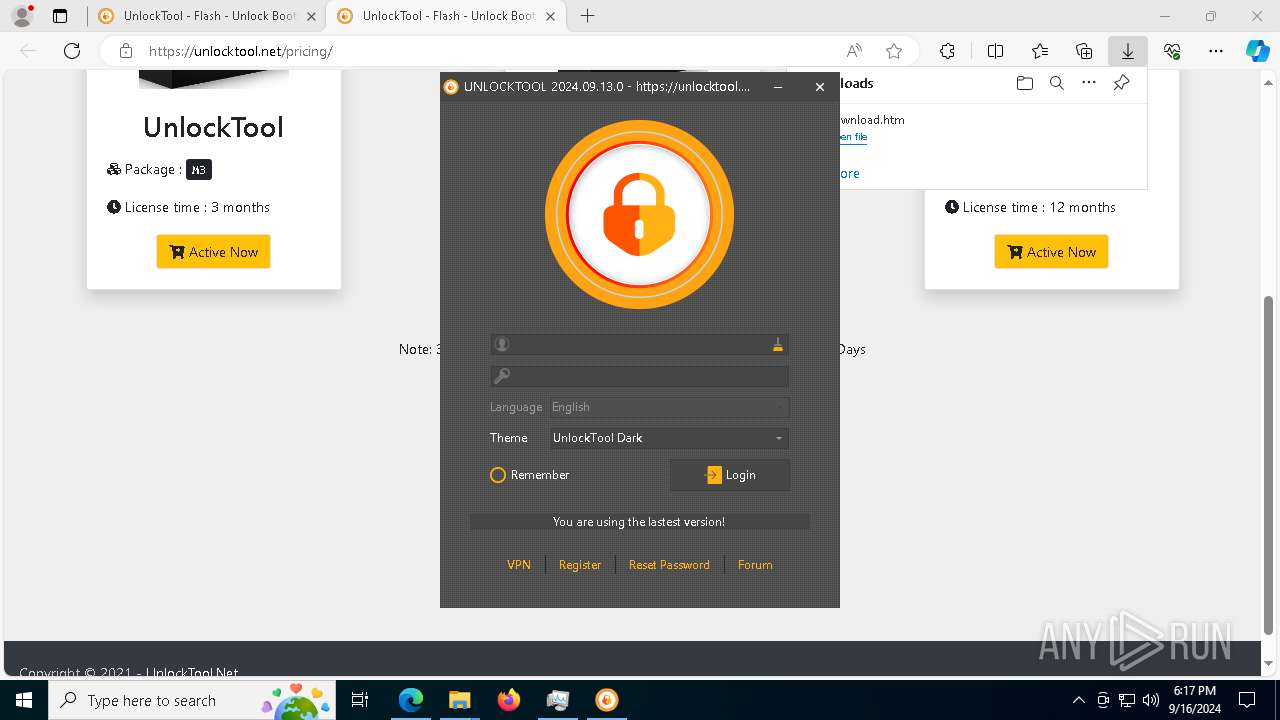Open File Explorer from the taskbar
The width and height of the screenshot is (1280, 720).
459,700
